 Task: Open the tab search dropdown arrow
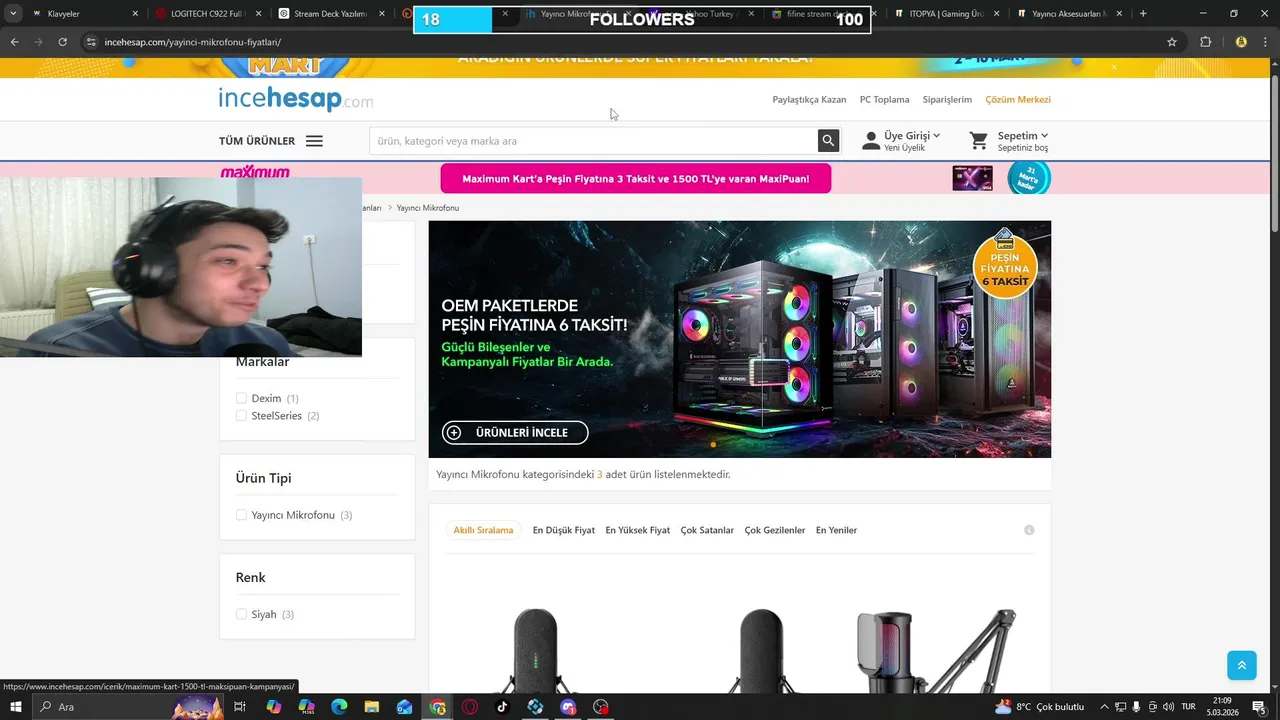pos(13,14)
